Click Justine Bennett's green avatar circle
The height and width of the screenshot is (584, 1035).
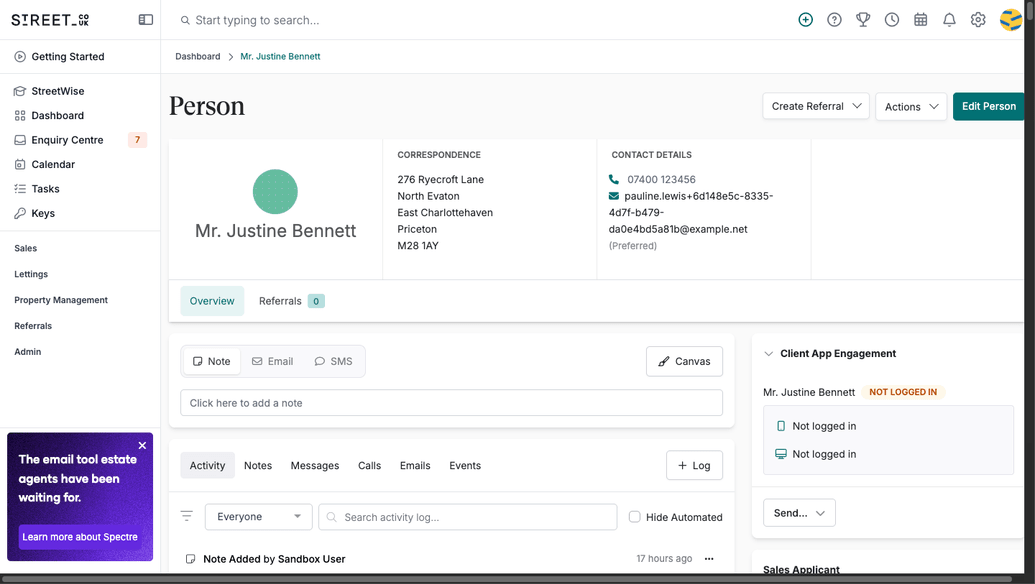click(x=275, y=192)
